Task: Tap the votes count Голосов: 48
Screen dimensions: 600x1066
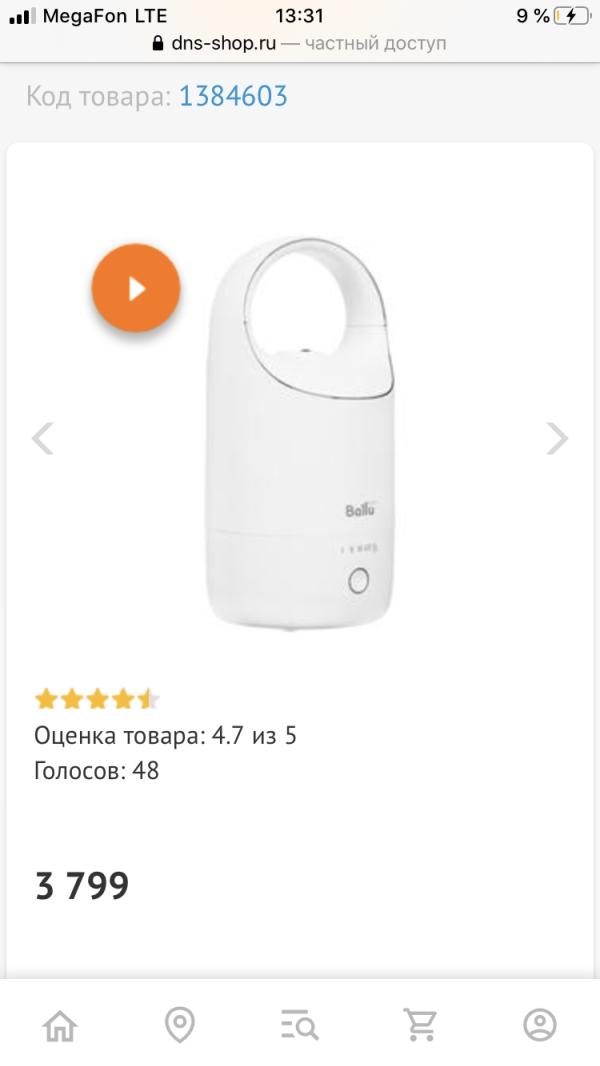Action: coord(97,771)
